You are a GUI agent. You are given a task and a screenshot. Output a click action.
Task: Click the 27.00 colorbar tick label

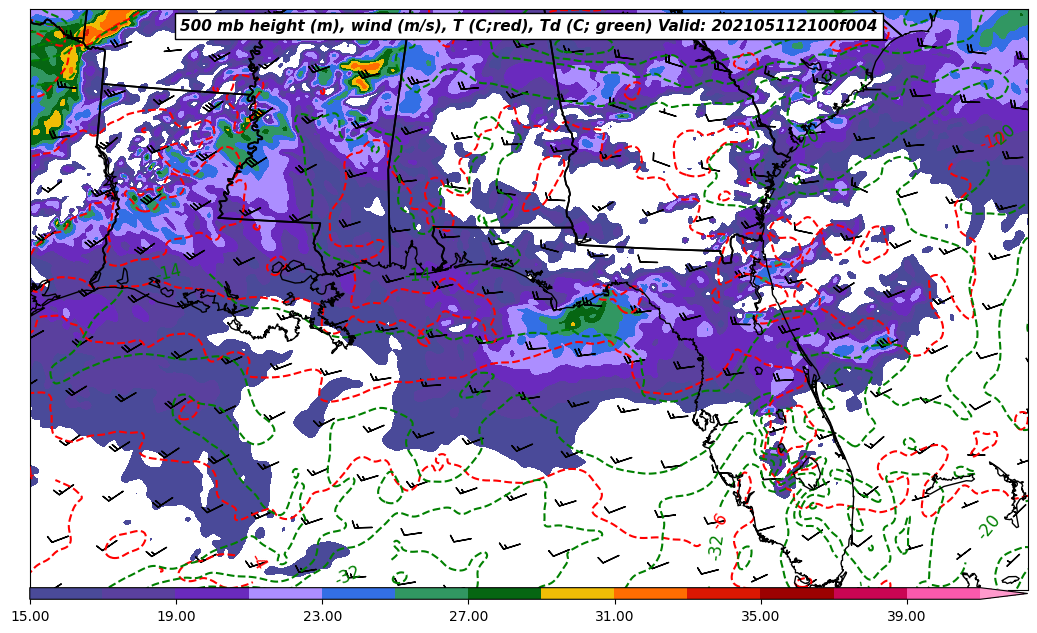coord(468,616)
